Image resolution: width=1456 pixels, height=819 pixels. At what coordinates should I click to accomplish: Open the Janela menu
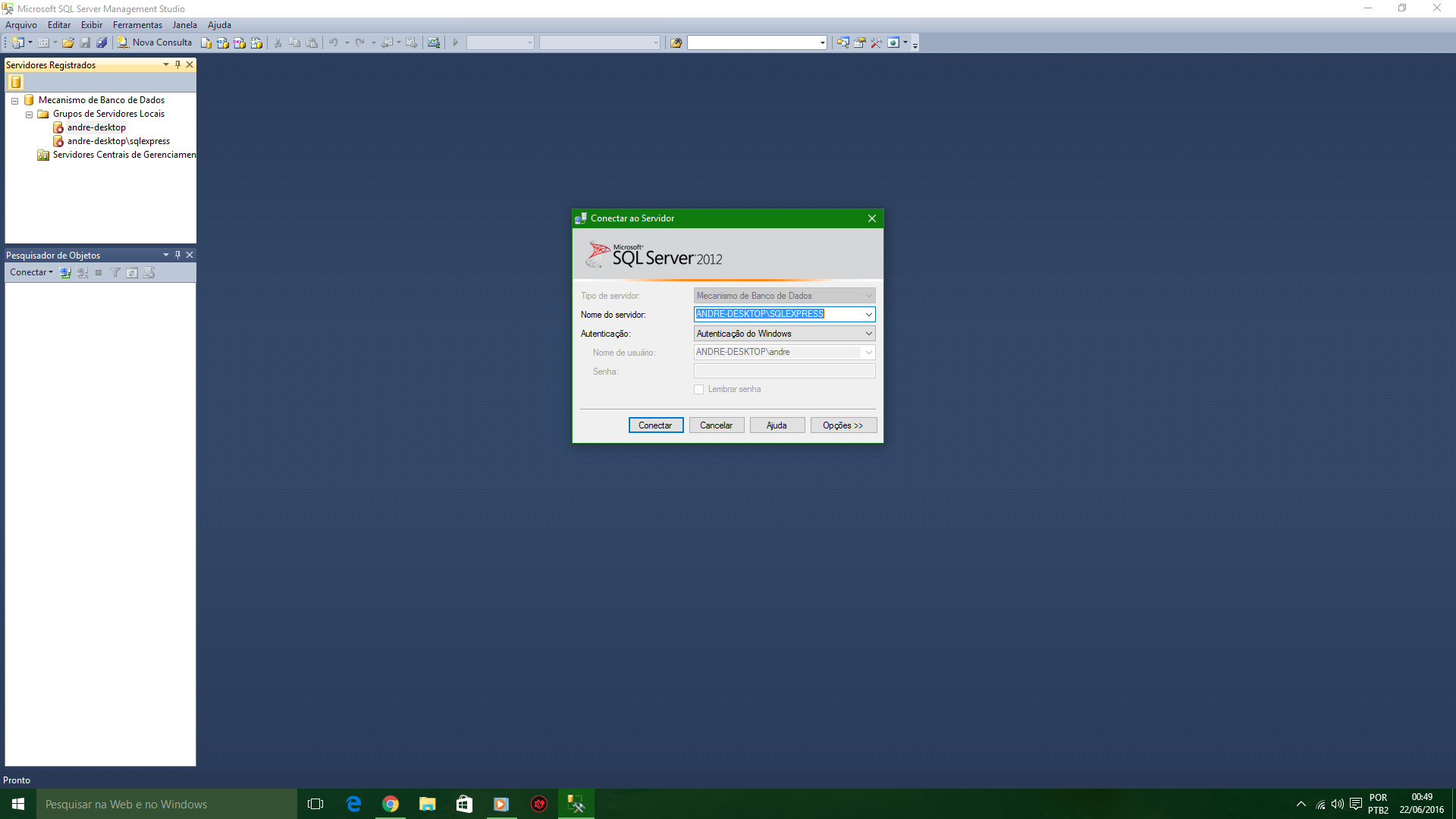tap(184, 25)
